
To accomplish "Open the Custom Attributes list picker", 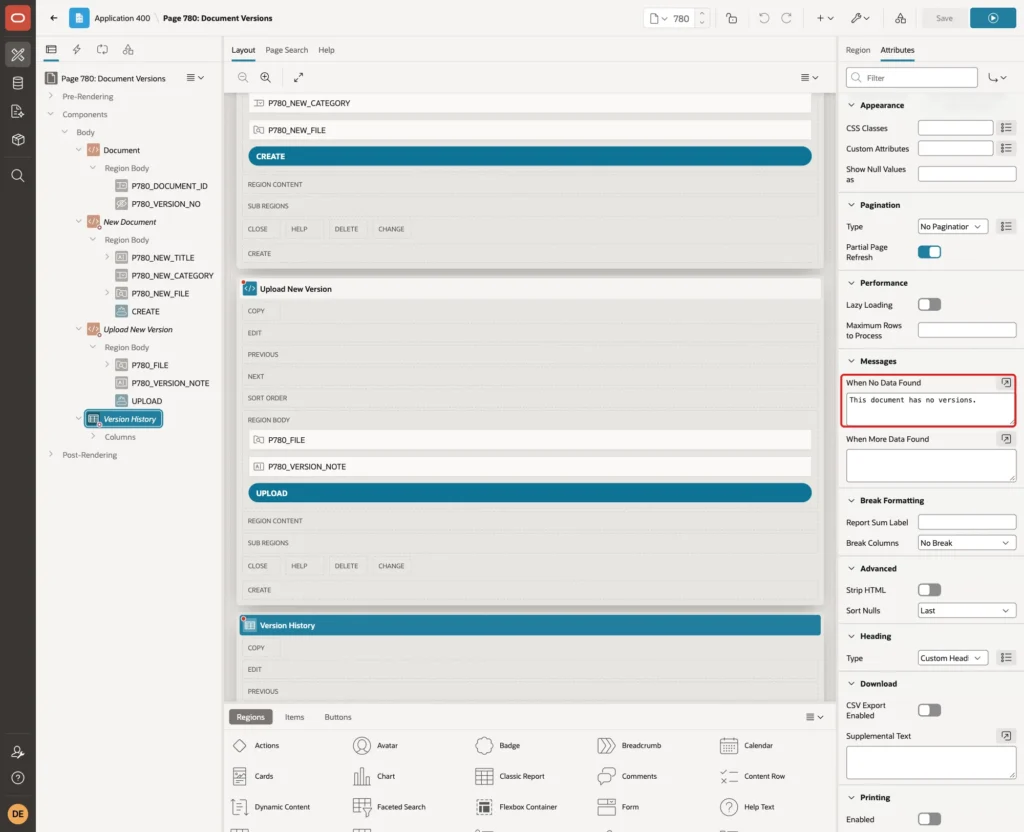I will (x=1006, y=149).
